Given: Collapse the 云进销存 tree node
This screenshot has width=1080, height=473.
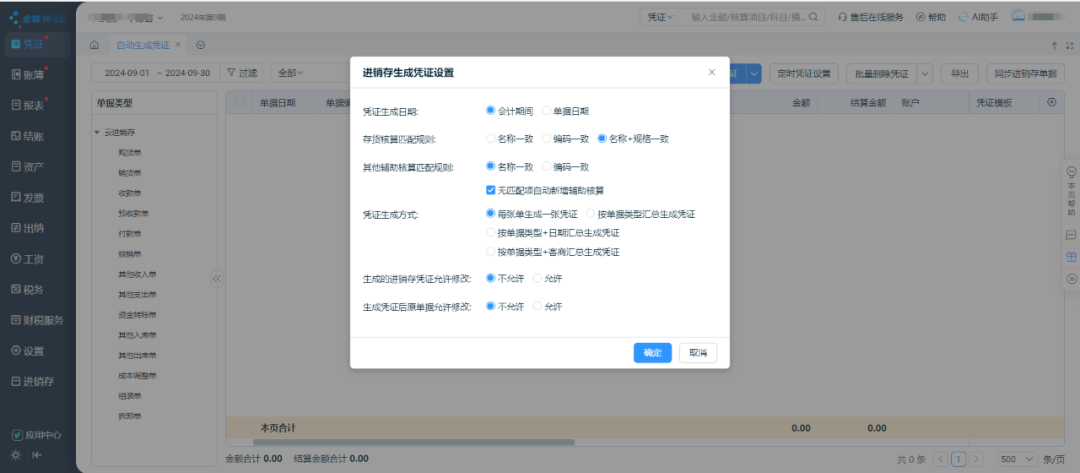Looking at the screenshot, I should click(x=97, y=133).
